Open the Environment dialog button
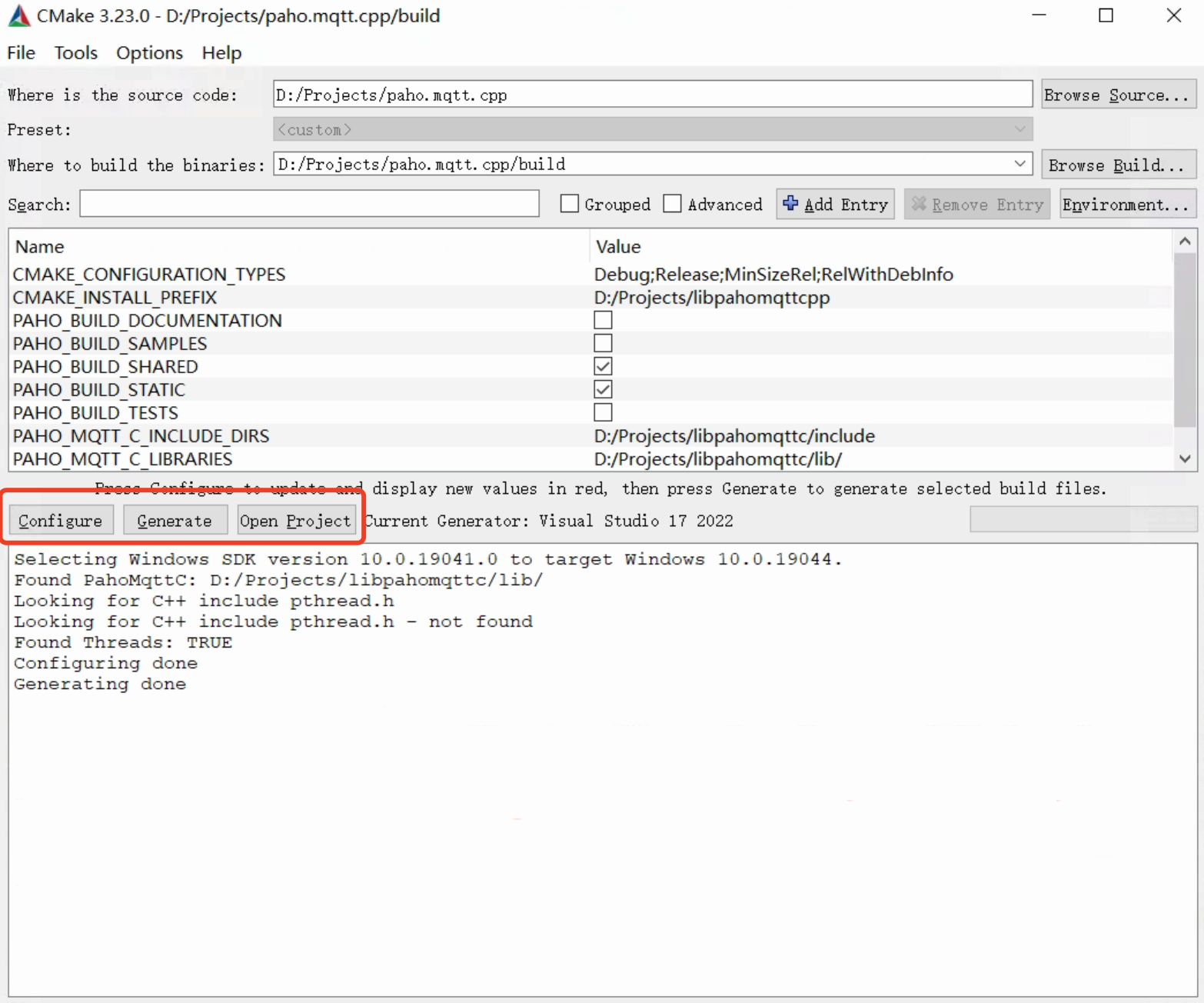The width and height of the screenshot is (1204, 1003). [1127, 204]
